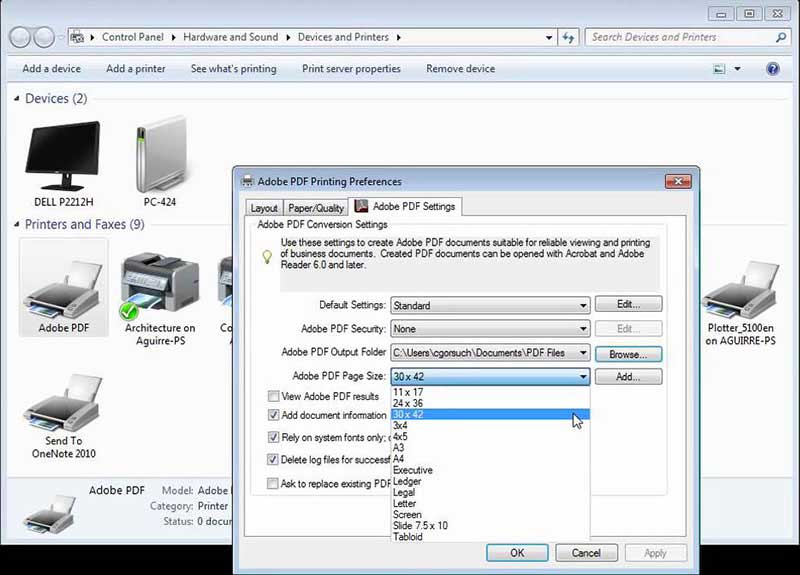
Task: Click the Browse... button for output folder
Action: (628, 354)
